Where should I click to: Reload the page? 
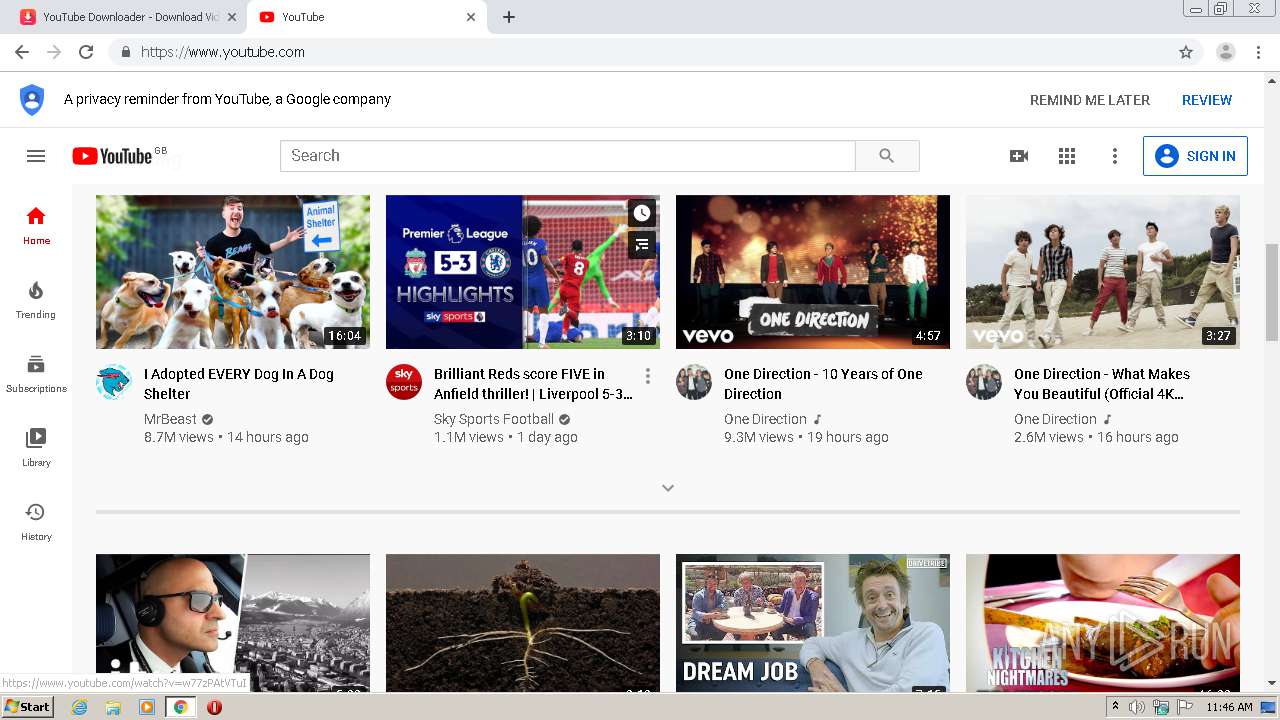pos(86,52)
